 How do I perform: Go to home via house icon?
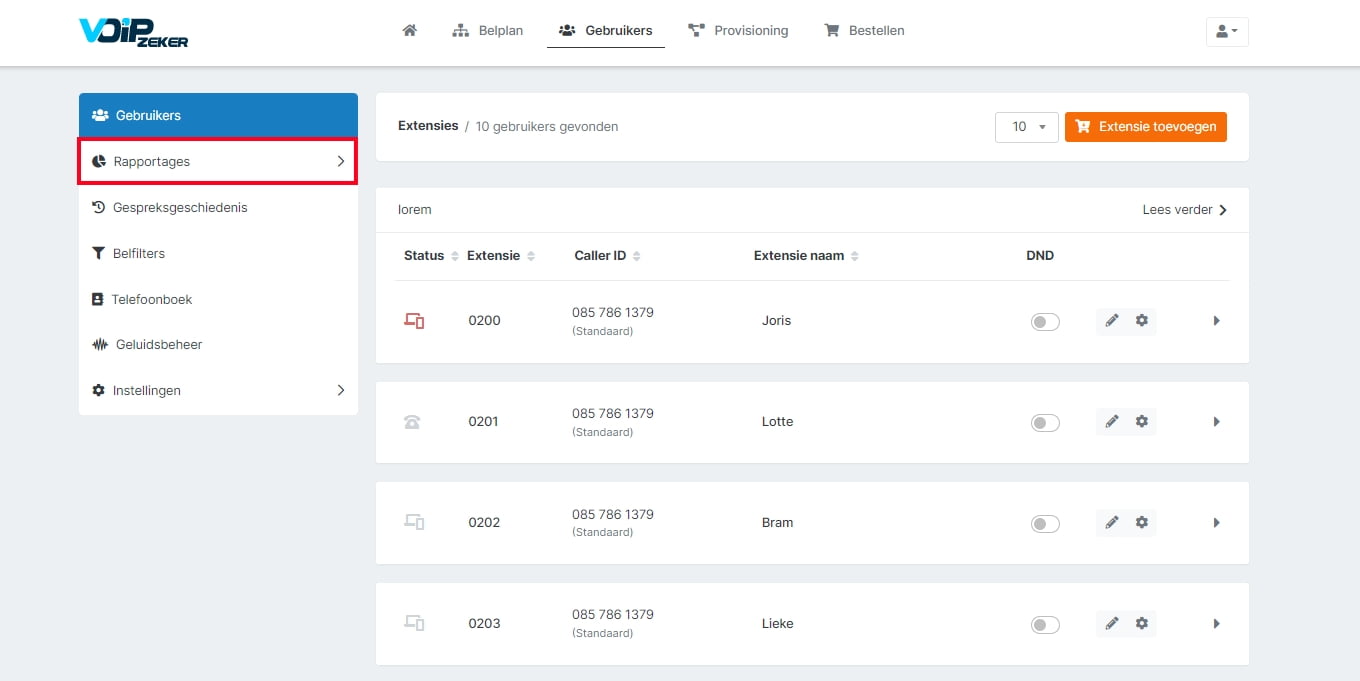[409, 30]
